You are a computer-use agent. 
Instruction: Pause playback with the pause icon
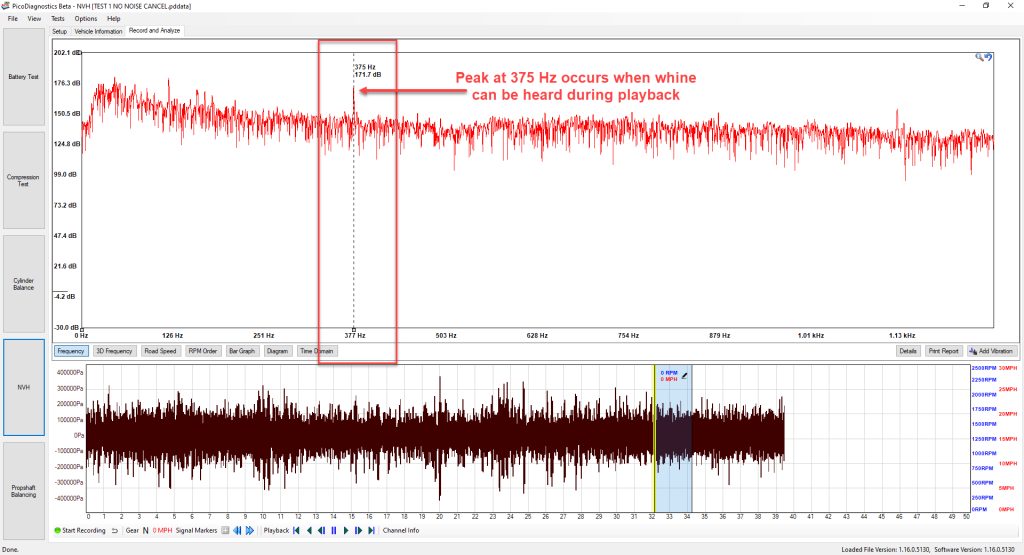334,530
